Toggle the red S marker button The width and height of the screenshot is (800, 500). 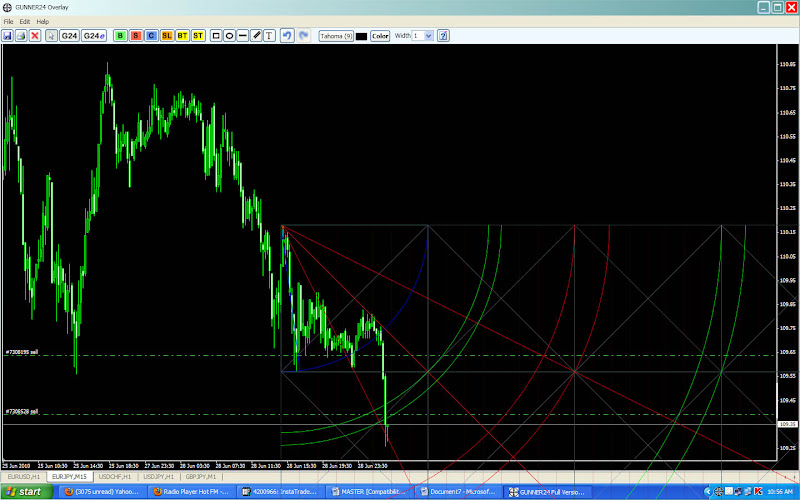click(136, 36)
